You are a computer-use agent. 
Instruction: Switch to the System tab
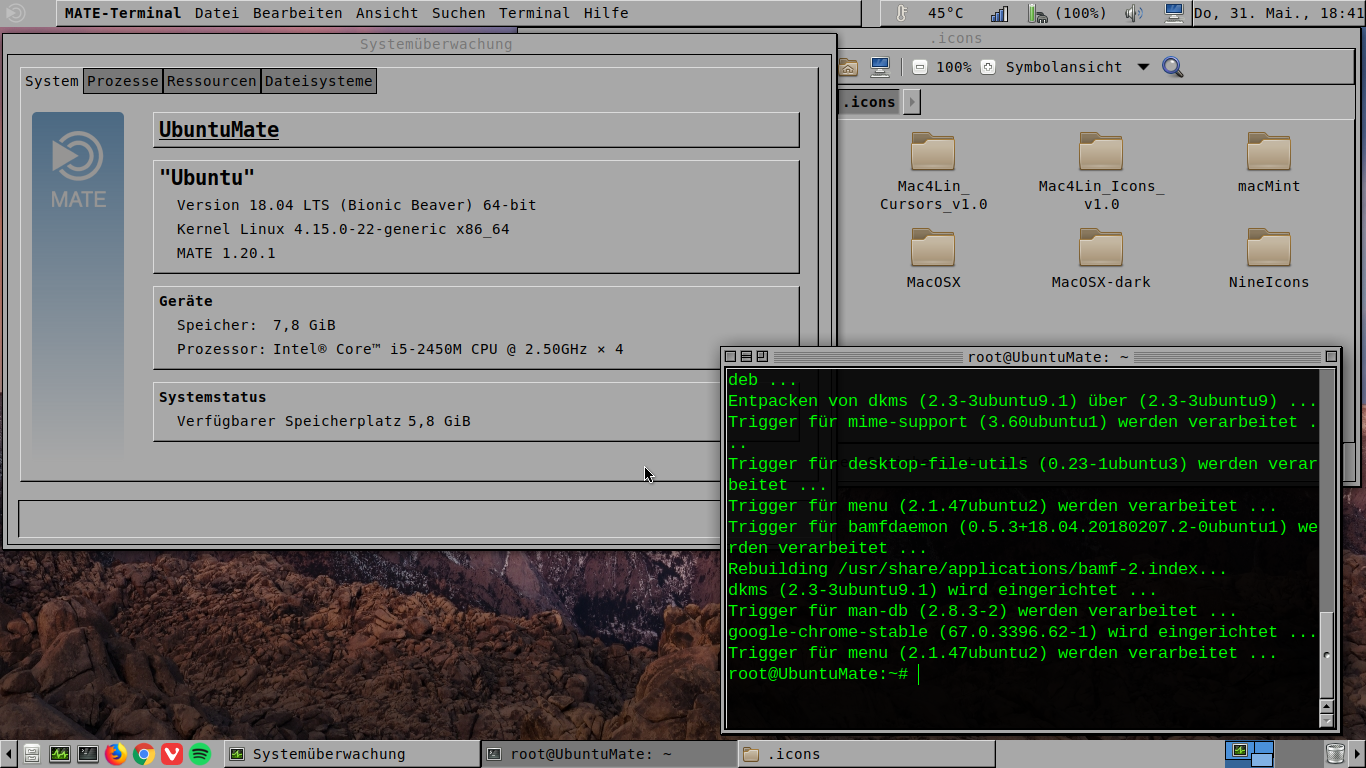click(x=52, y=81)
